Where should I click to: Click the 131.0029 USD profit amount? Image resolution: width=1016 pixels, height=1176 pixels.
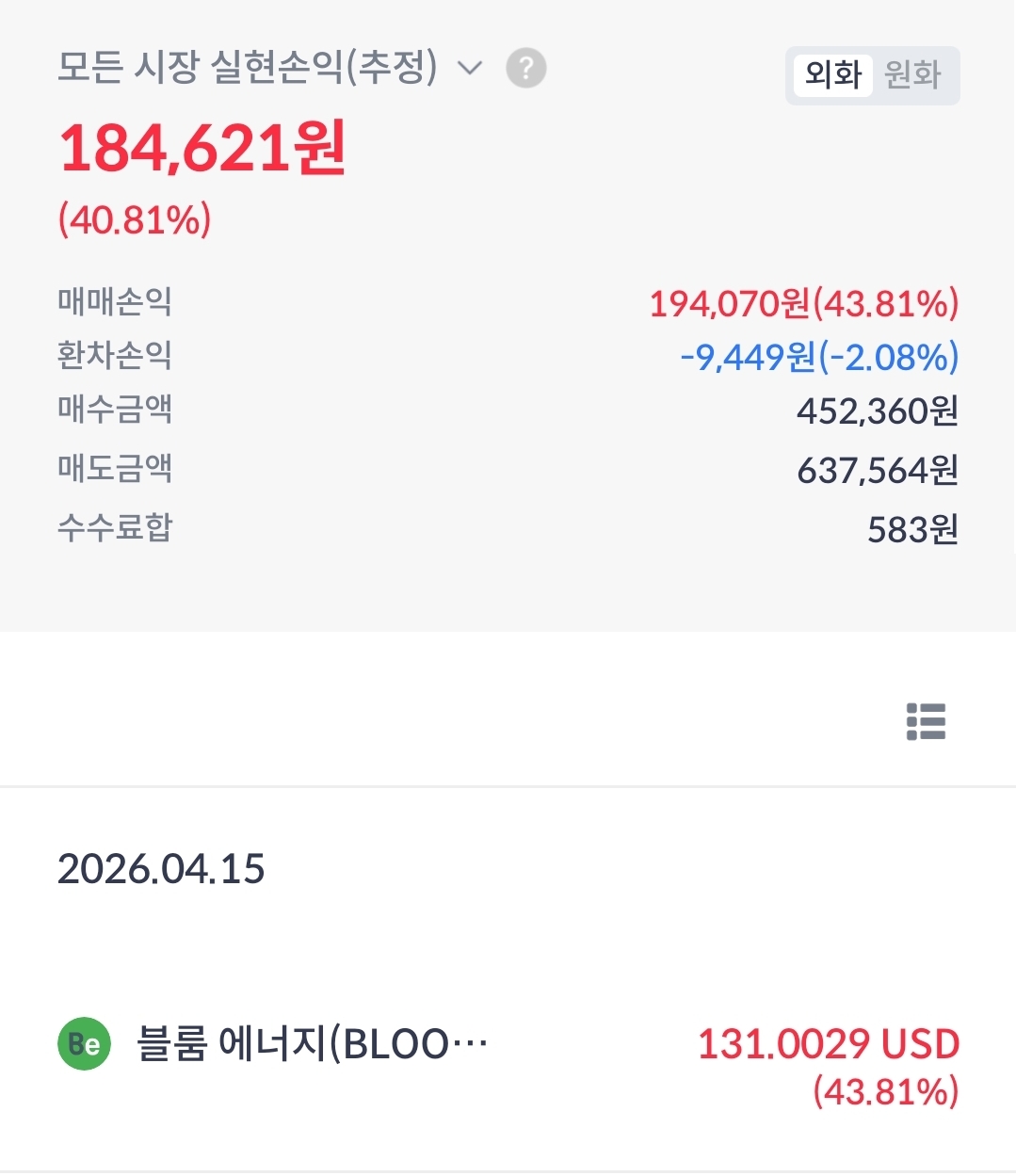pyautogui.click(x=828, y=1044)
